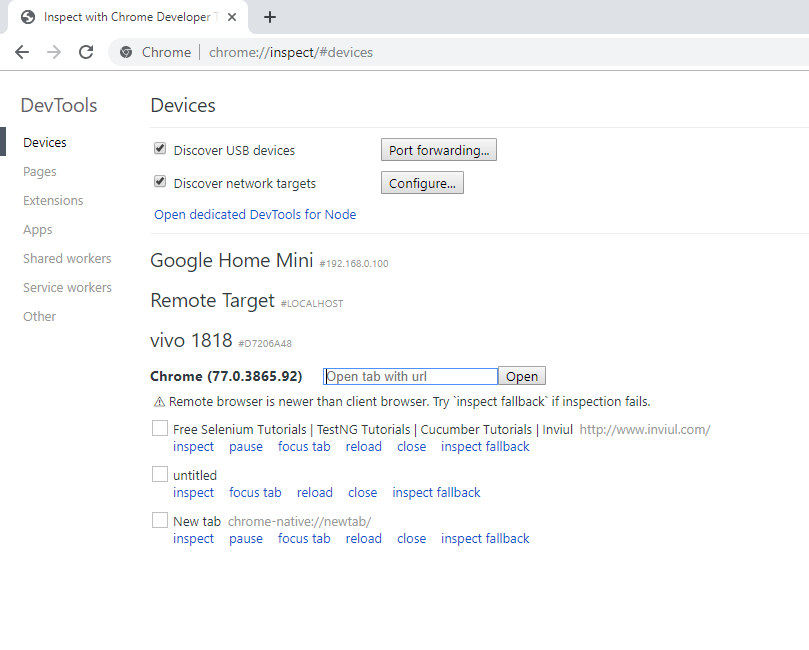Check the box for Free Selenium Tutorials page
This screenshot has width=809, height=650.
pyautogui.click(x=160, y=428)
